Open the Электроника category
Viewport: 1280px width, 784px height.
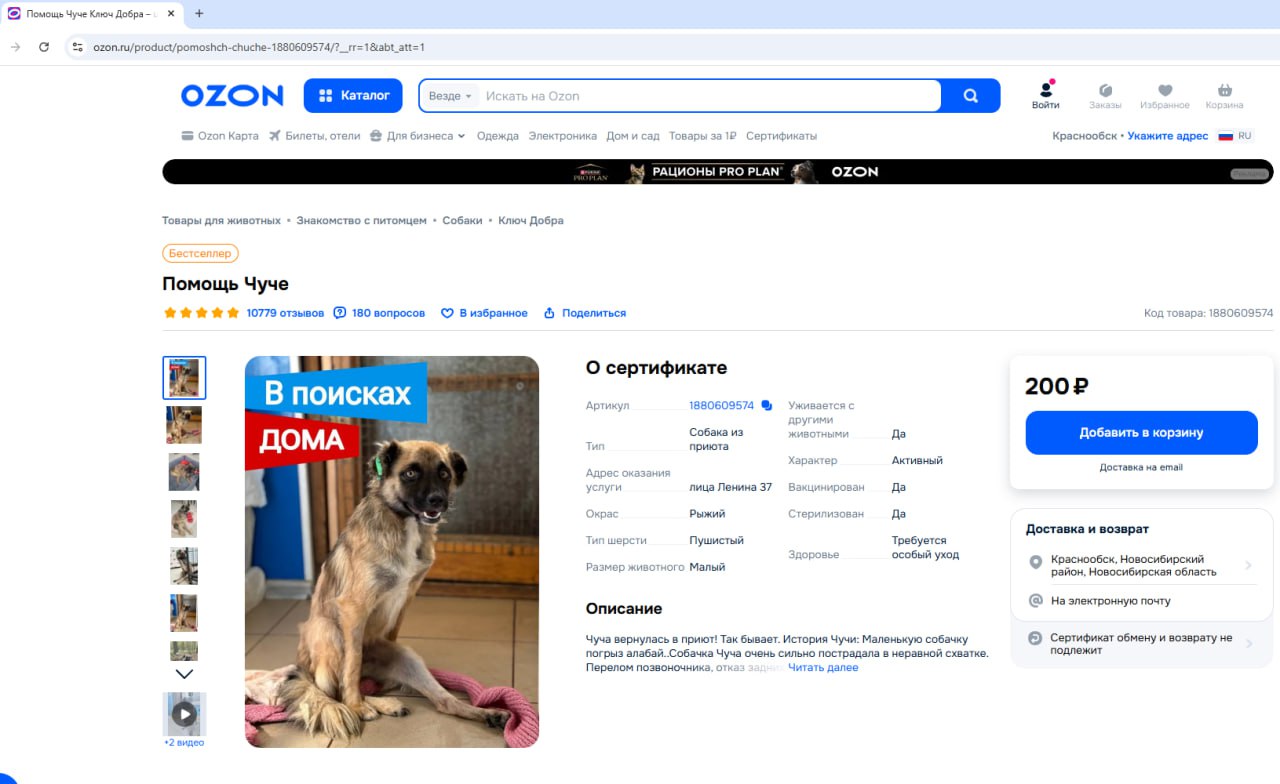point(562,136)
